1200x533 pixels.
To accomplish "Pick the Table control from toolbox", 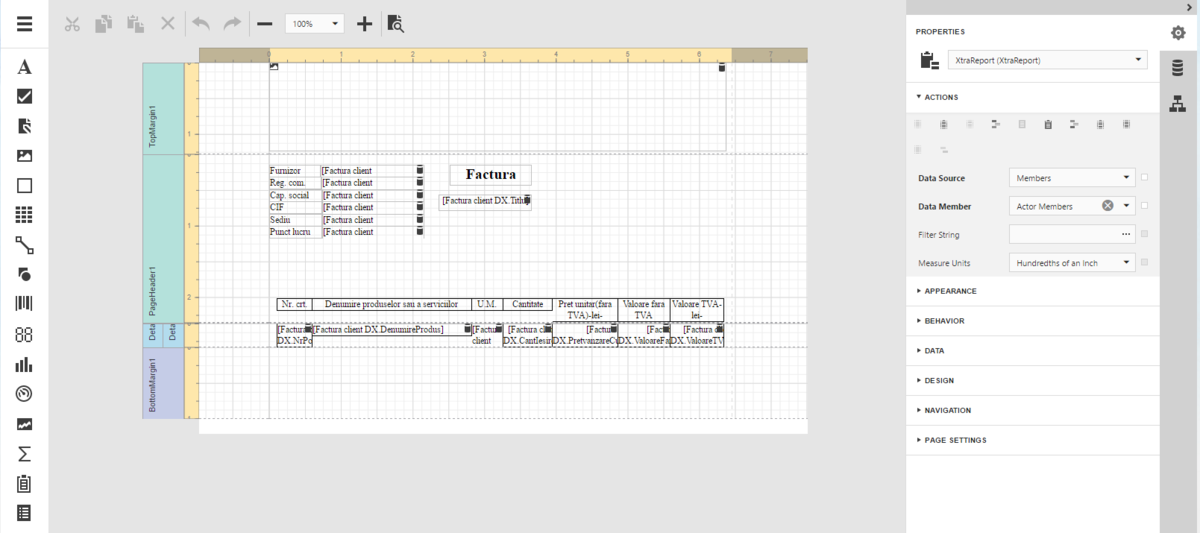I will pyautogui.click(x=24, y=215).
